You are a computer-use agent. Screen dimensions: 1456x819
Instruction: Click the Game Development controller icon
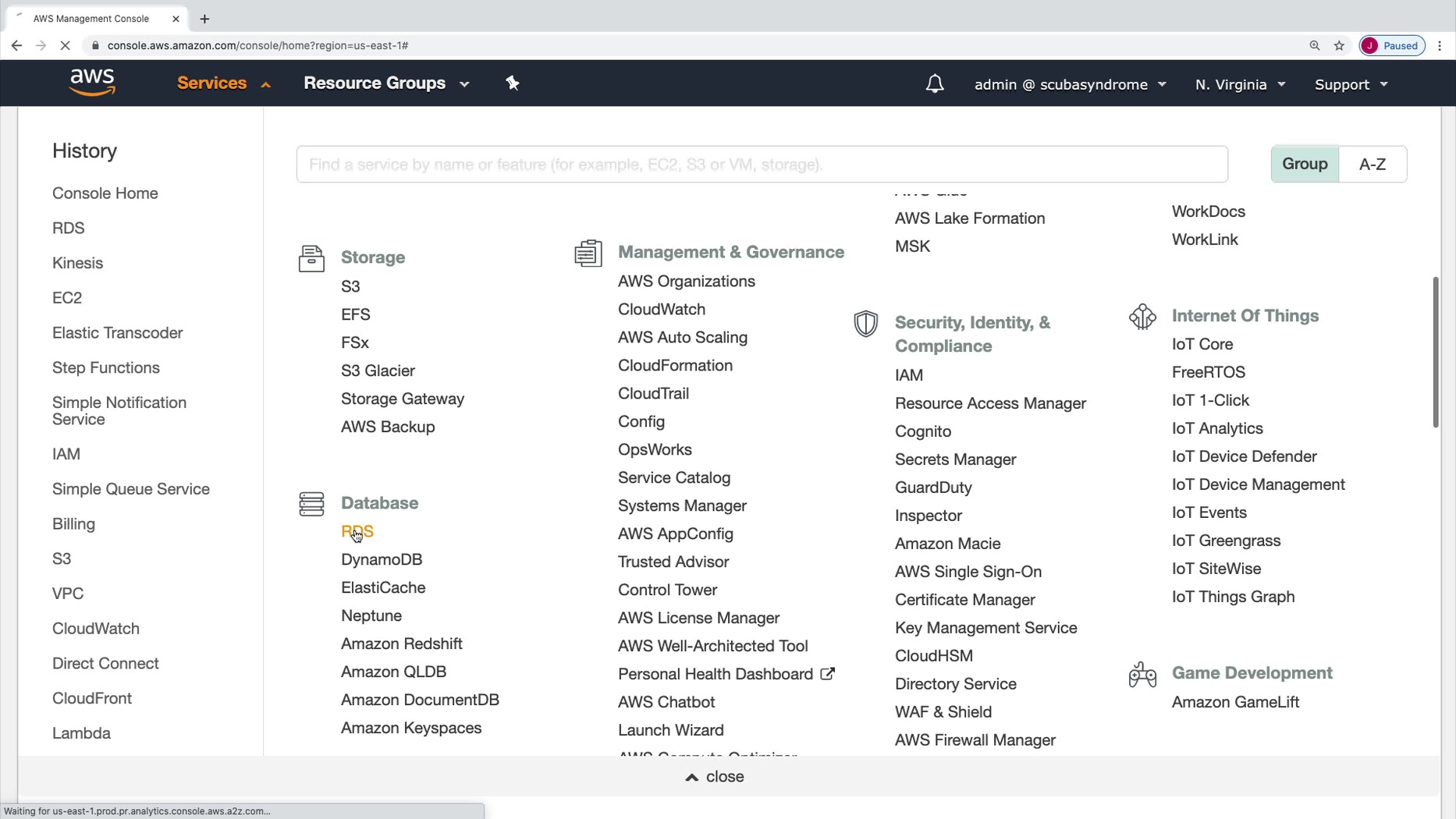point(1142,674)
